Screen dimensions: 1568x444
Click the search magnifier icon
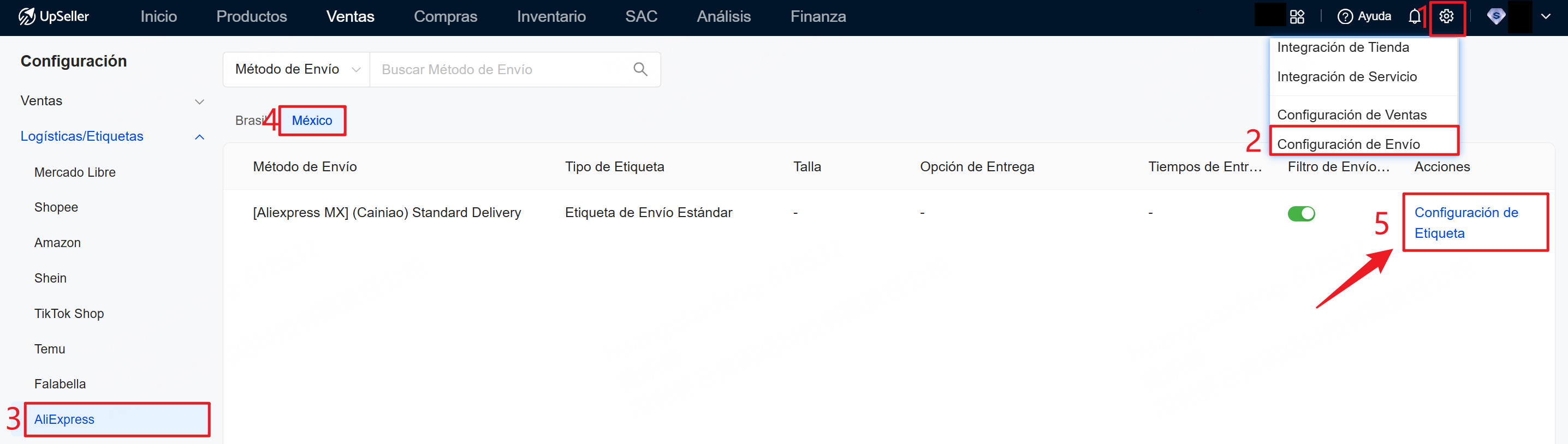(640, 69)
